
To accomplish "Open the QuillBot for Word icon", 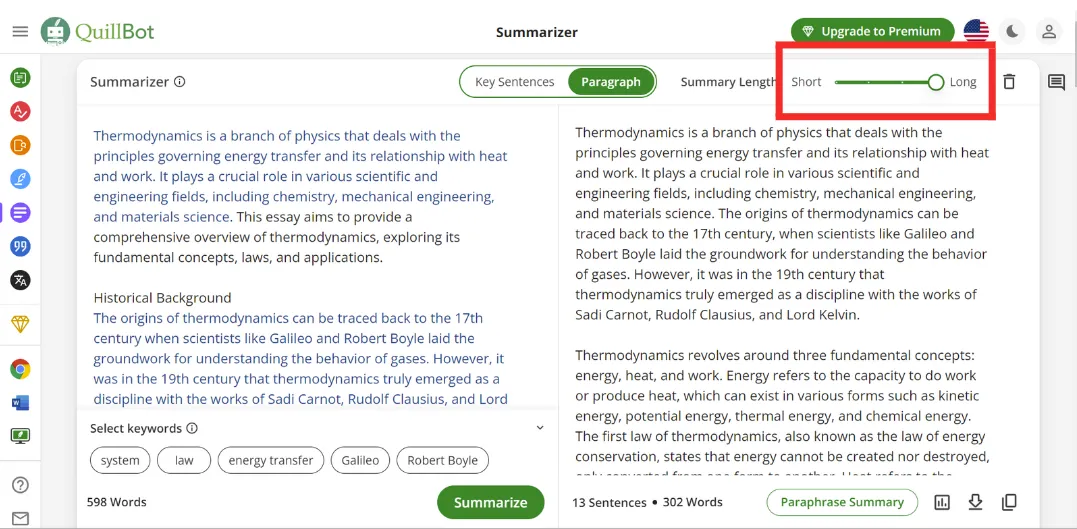I will [x=20, y=403].
